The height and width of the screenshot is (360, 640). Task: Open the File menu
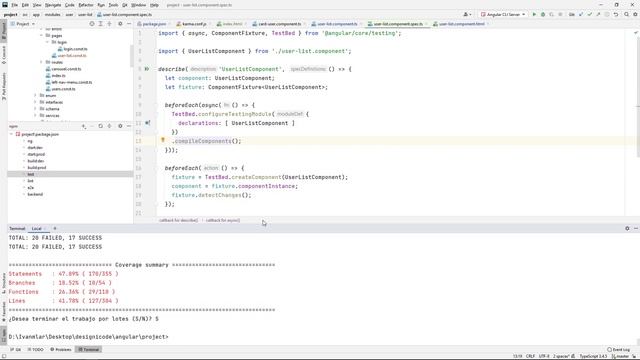coord(14,5)
